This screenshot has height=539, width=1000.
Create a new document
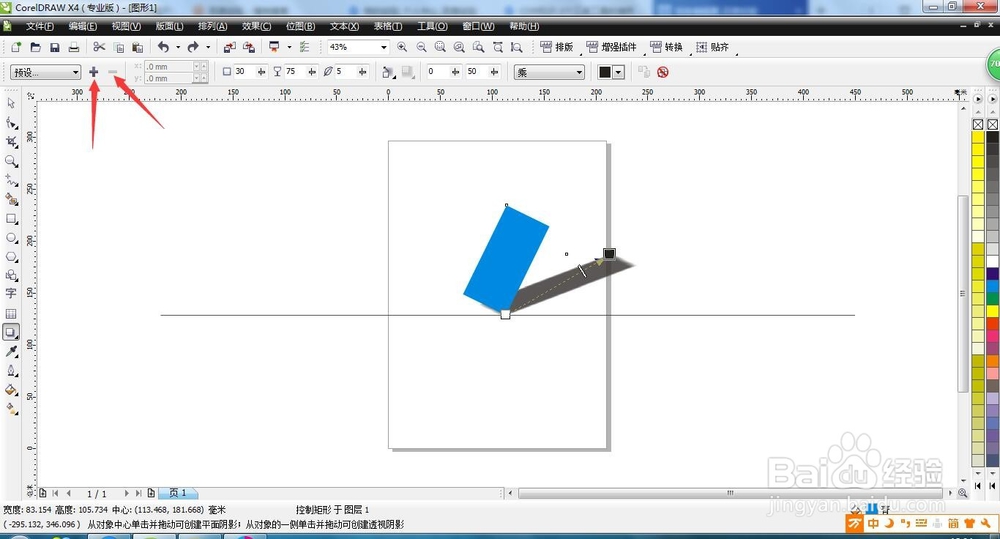tap(17, 47)
